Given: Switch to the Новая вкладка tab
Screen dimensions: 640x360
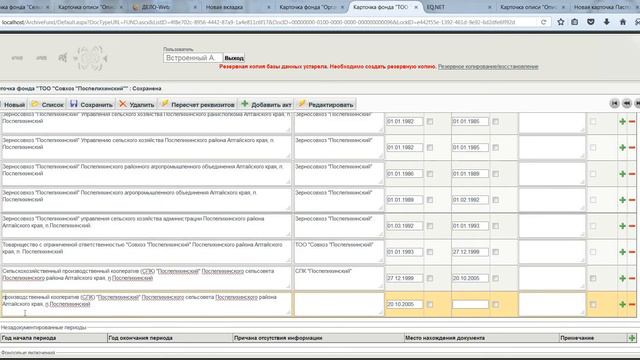Looking at the screenshot, I should click(237, 7).
